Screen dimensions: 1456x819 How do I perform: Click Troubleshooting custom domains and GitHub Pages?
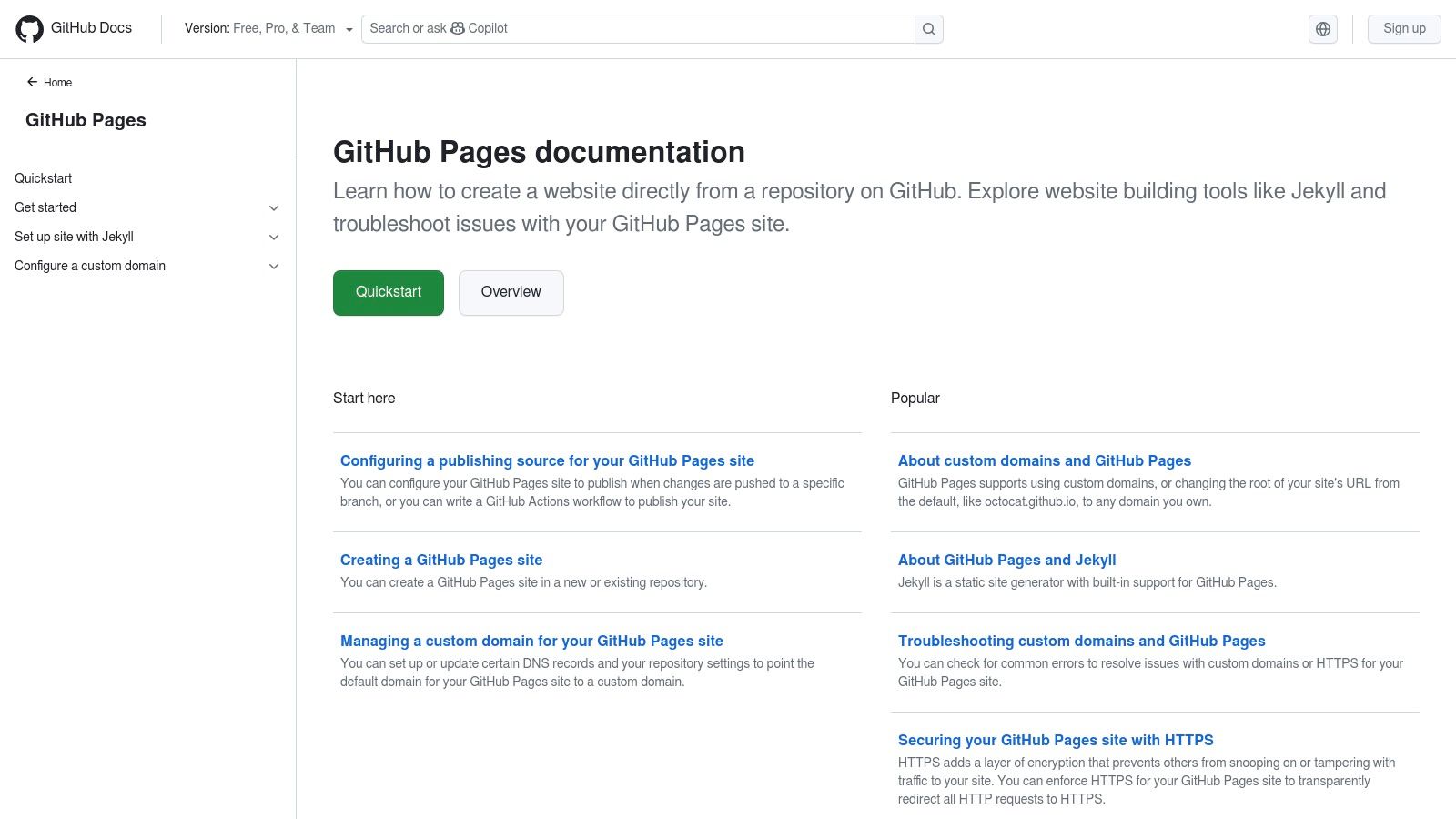tap(1081, 641)
